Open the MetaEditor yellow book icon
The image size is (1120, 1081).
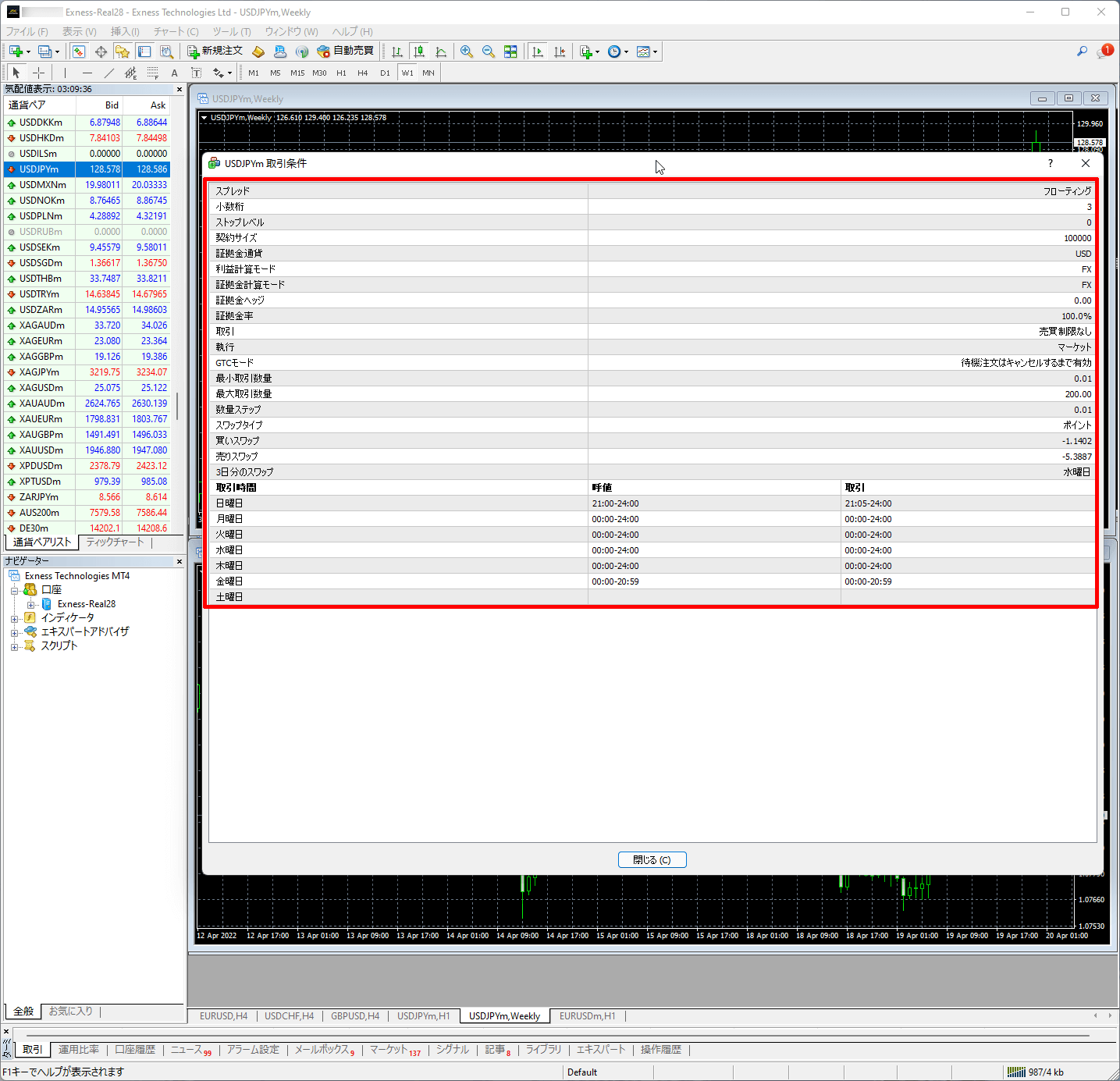[x=258, y=52]
